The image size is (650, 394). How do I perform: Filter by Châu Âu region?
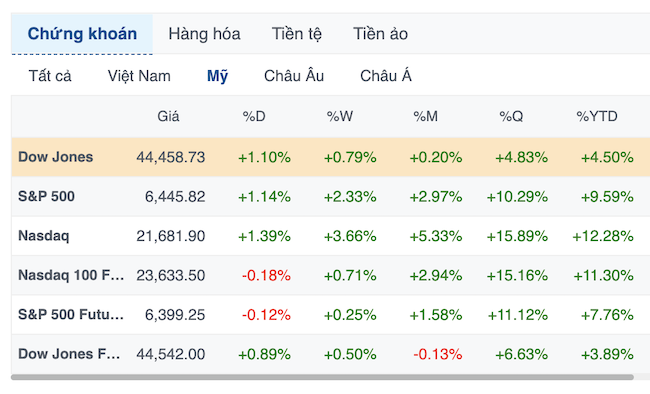pyautogui.click(x=294, y=76)
